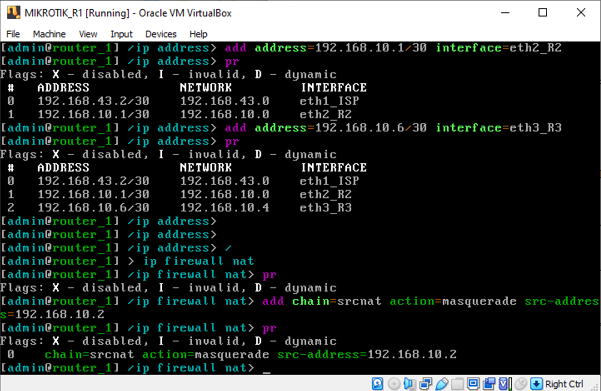Open the Machine menu
This screenshot has height=391, width=601.
coord(49,34)
